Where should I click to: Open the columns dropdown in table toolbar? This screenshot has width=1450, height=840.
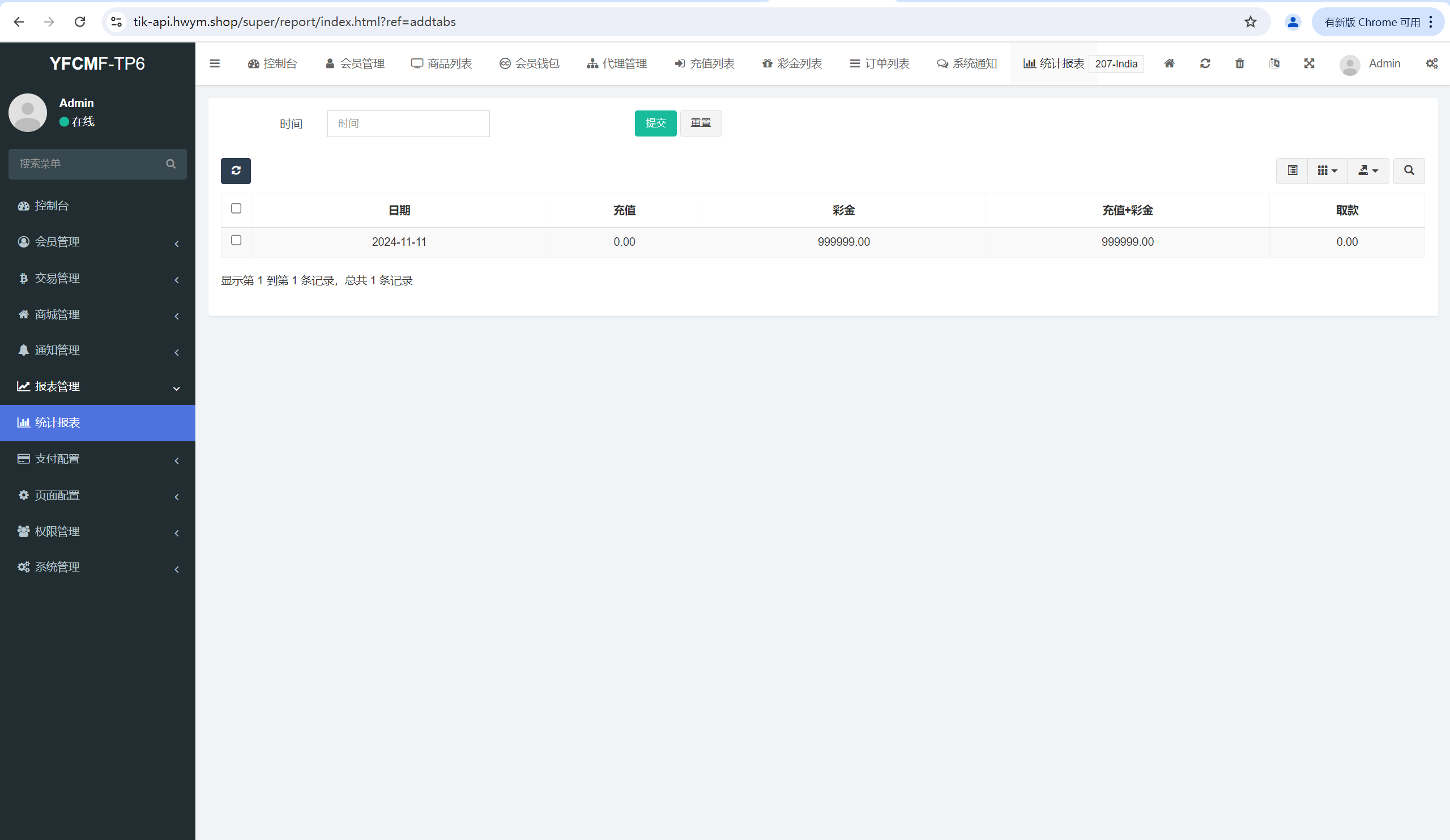pos(1327,171)
